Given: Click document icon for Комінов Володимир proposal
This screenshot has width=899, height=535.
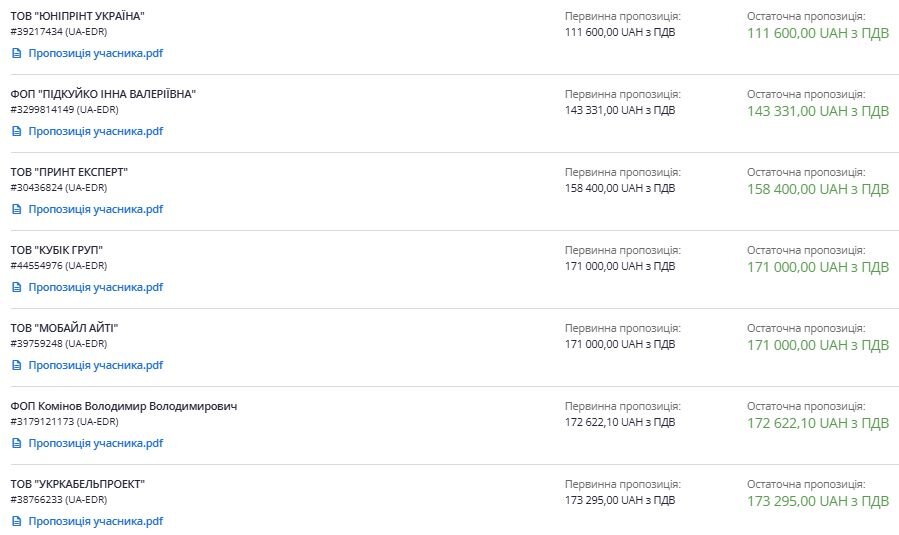Looking at the screenshot, I should 16,443.
